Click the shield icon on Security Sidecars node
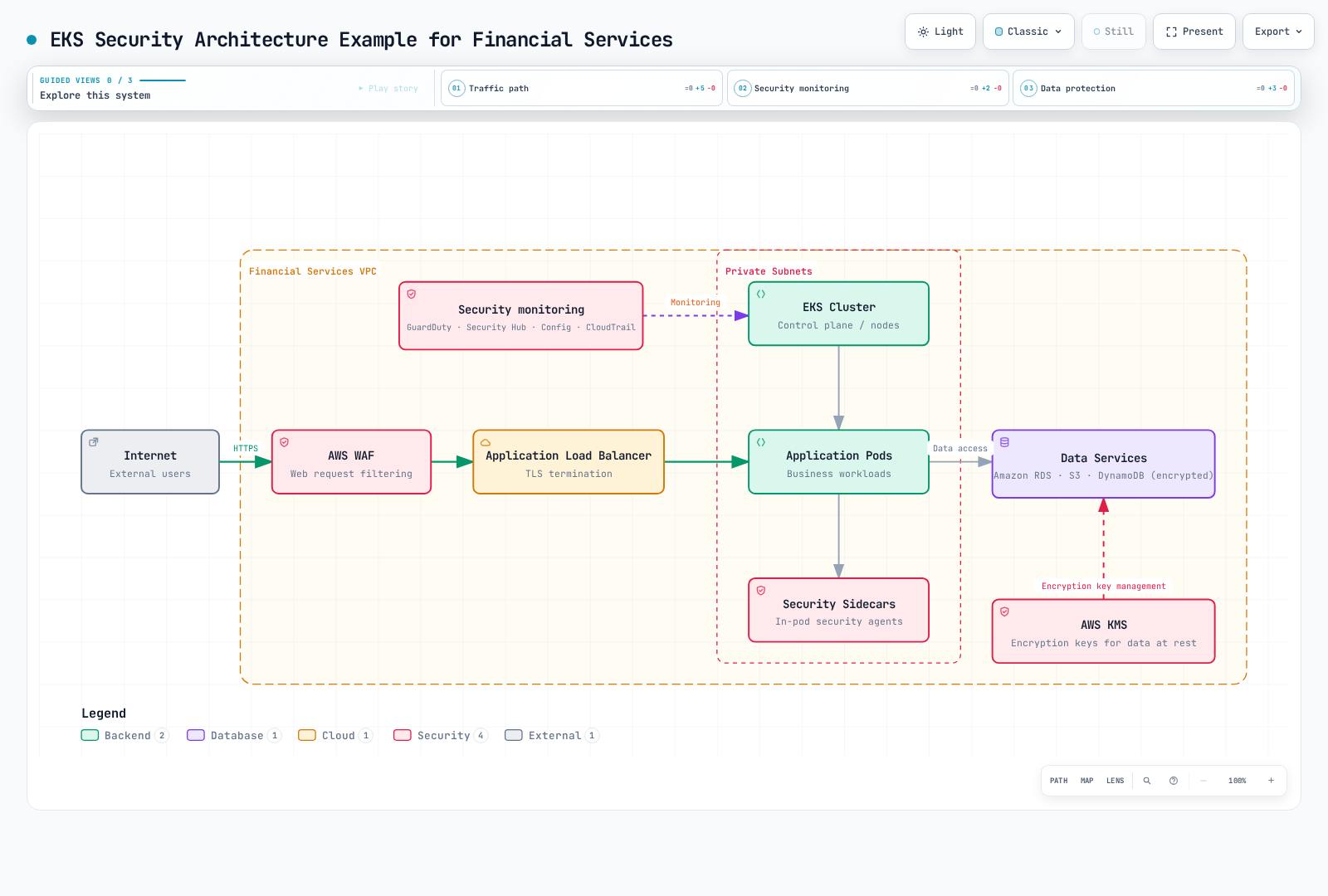The height and width of the screenshot is (896, 1328). point(761,591)
